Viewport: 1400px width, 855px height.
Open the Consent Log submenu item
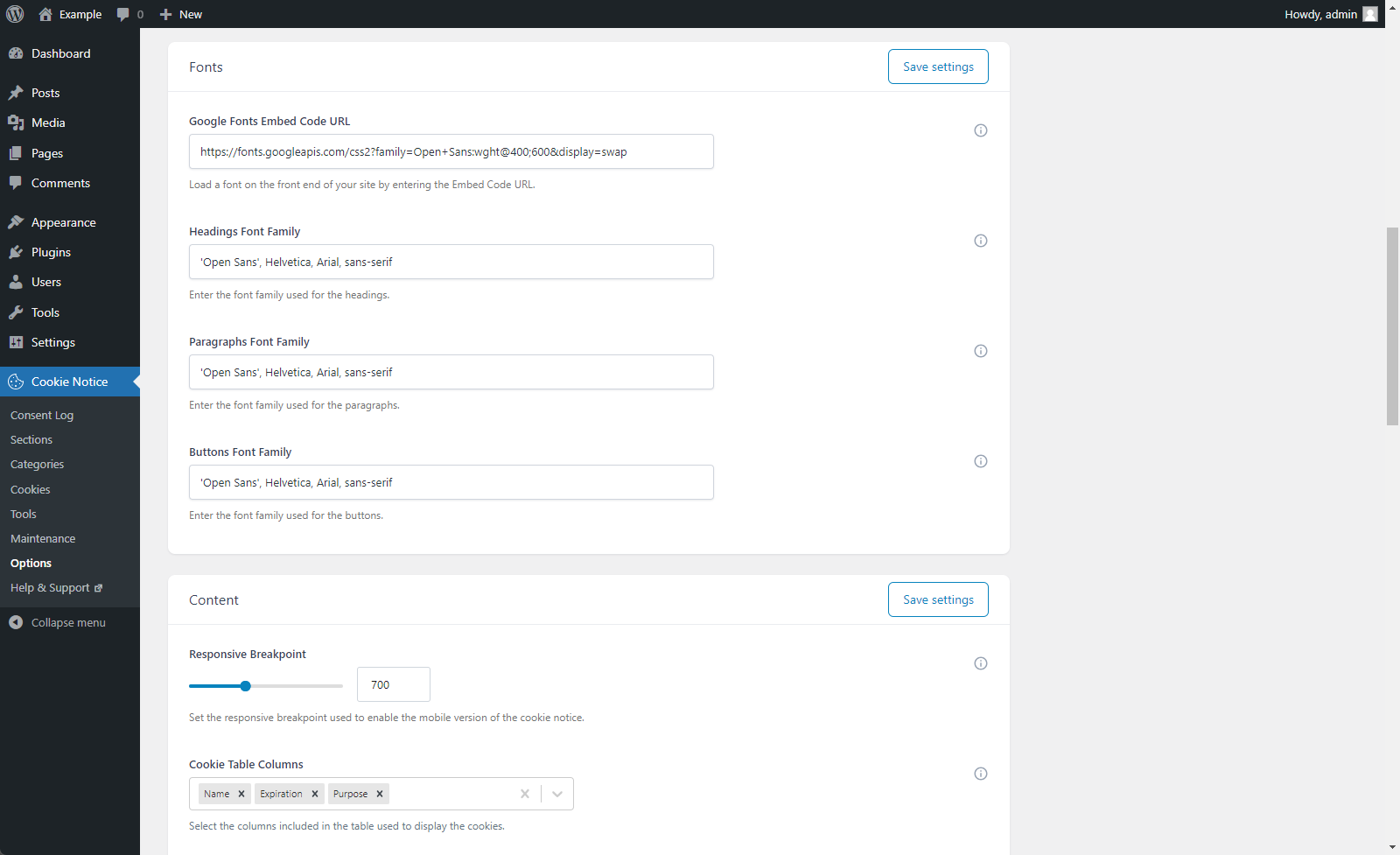tap(42, 415)
